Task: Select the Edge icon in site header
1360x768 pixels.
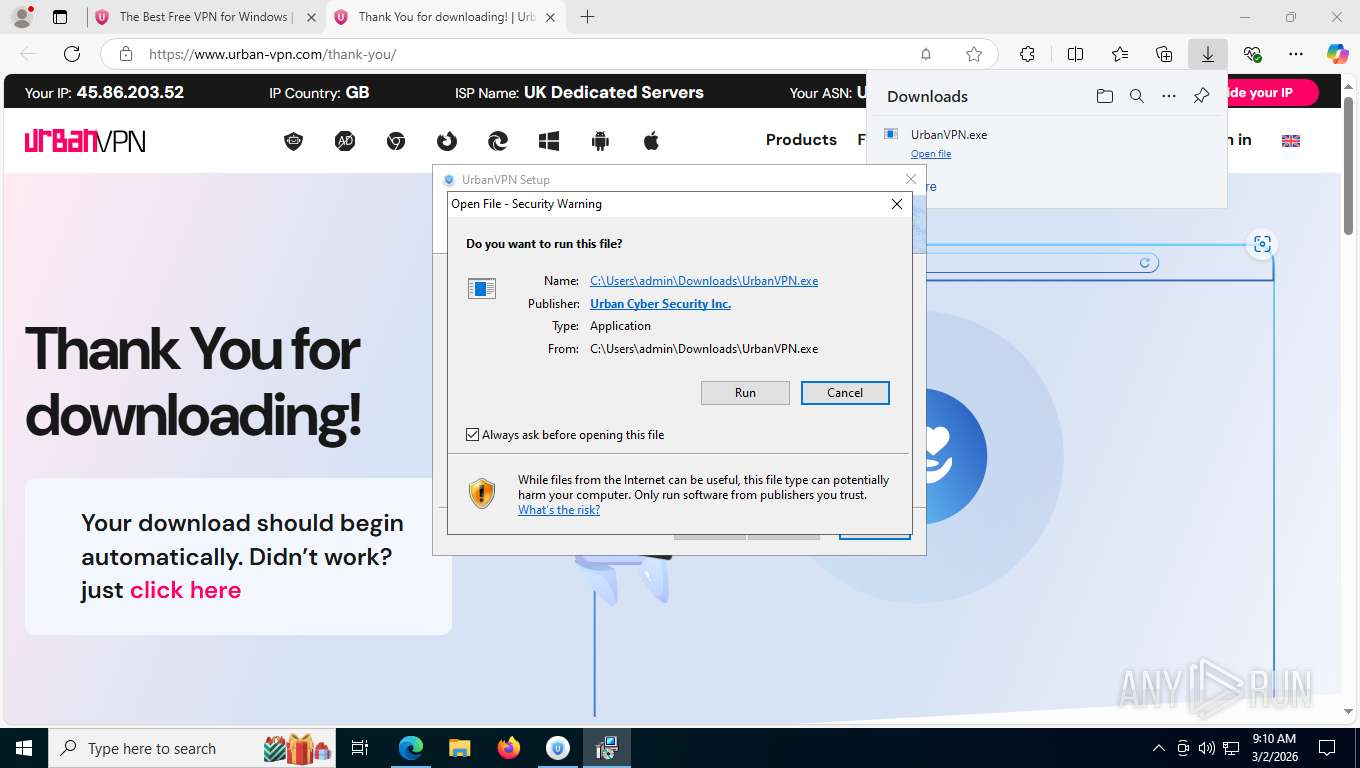Action: (498, 141)
